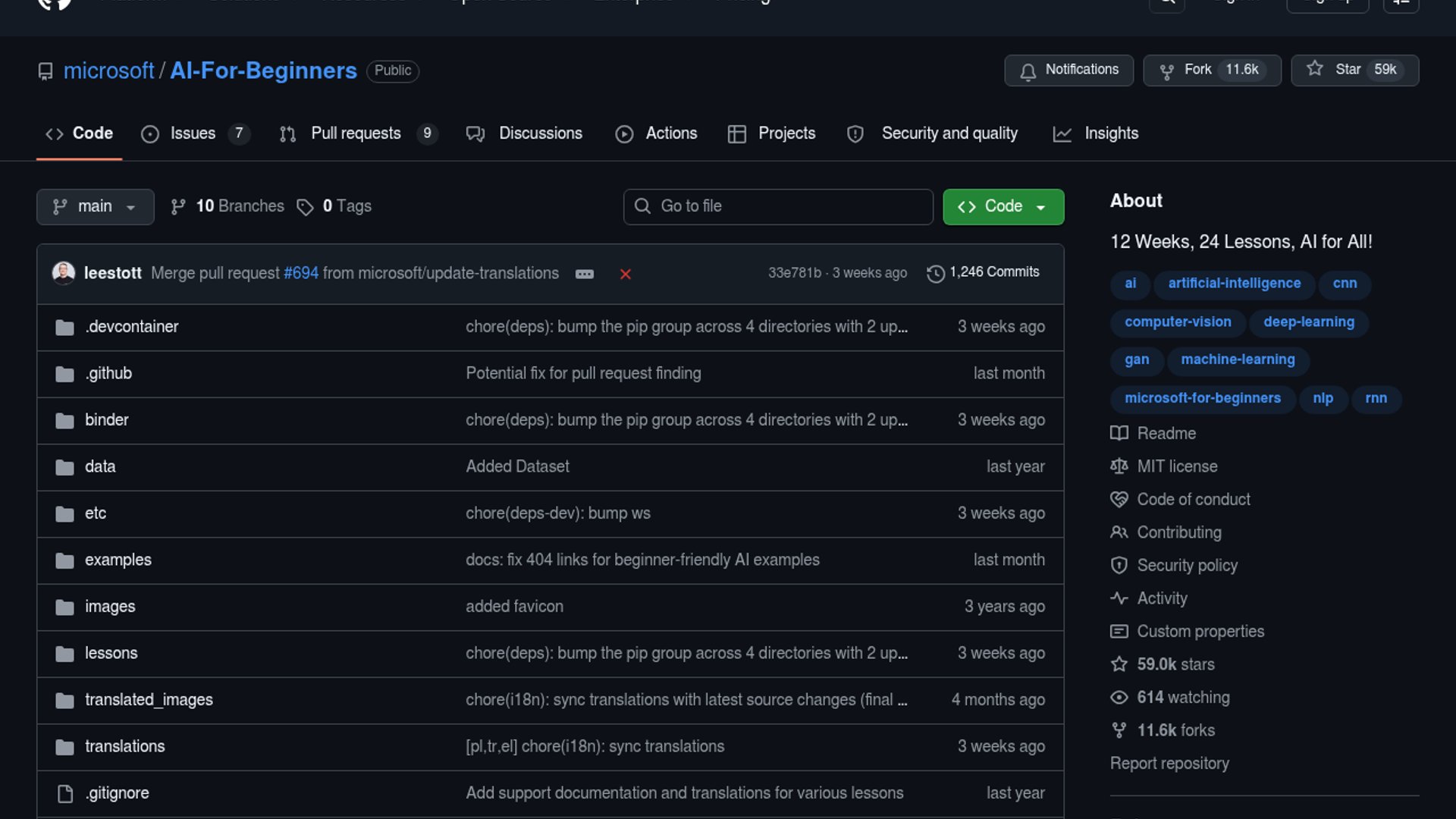Viewport: 1456px width, 819px height.
Task: Click the Go to file search field
Action: (778, 206)
